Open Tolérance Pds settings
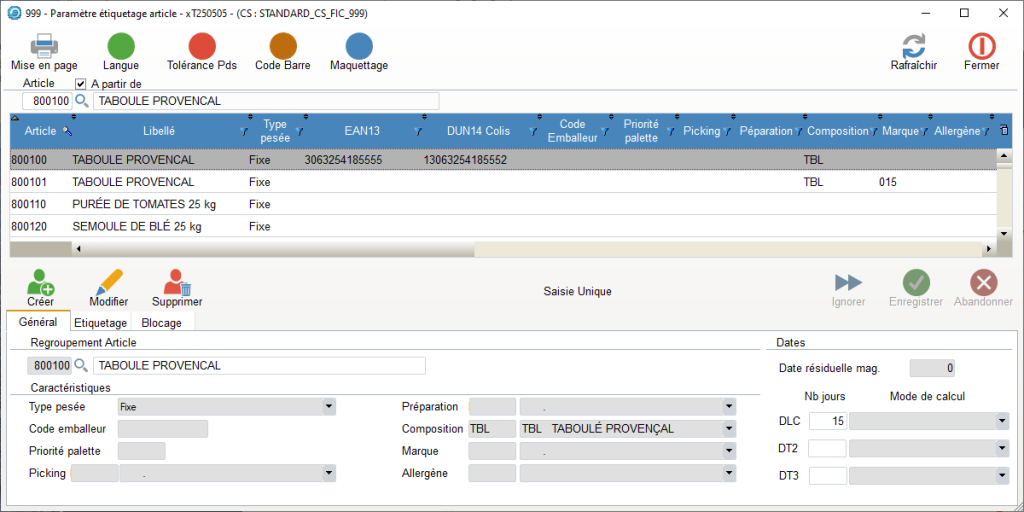1024x512 pixels. (202, 46)
